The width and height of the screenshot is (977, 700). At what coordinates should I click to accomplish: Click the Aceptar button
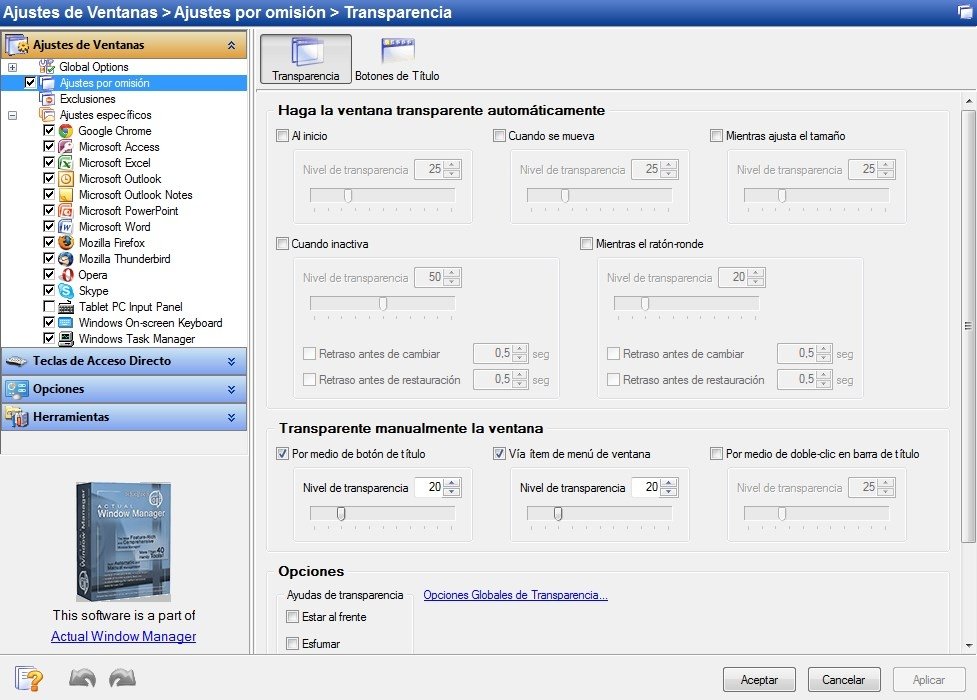758,679
